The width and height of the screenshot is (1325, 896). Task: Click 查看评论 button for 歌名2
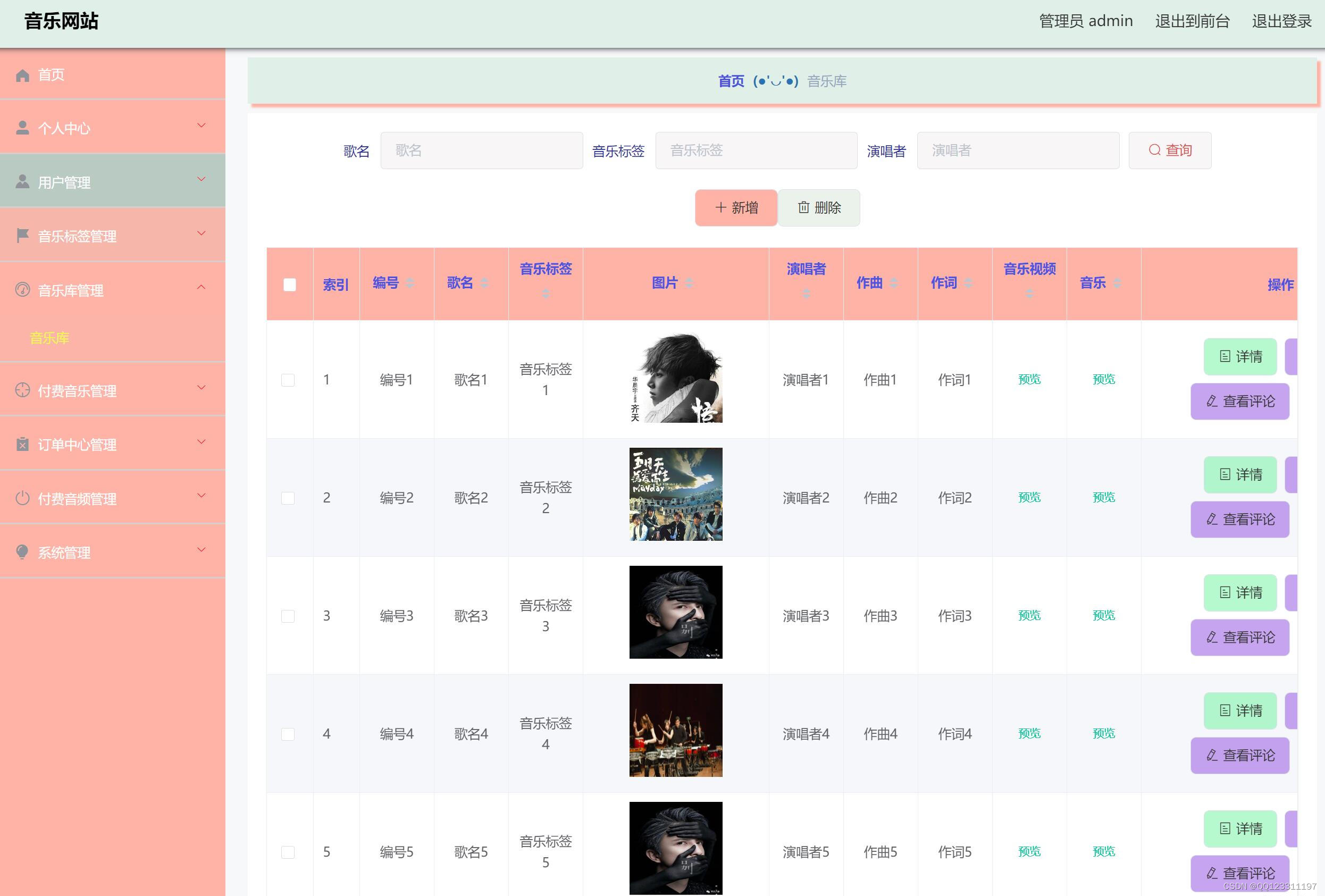coord(1239,520)
